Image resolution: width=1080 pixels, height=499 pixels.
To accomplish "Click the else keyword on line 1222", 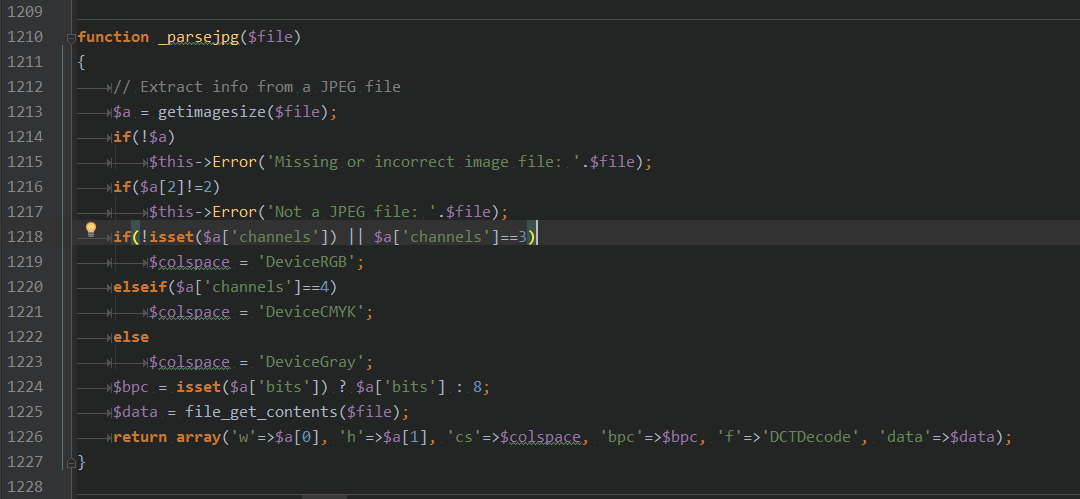I will (131, 337).
